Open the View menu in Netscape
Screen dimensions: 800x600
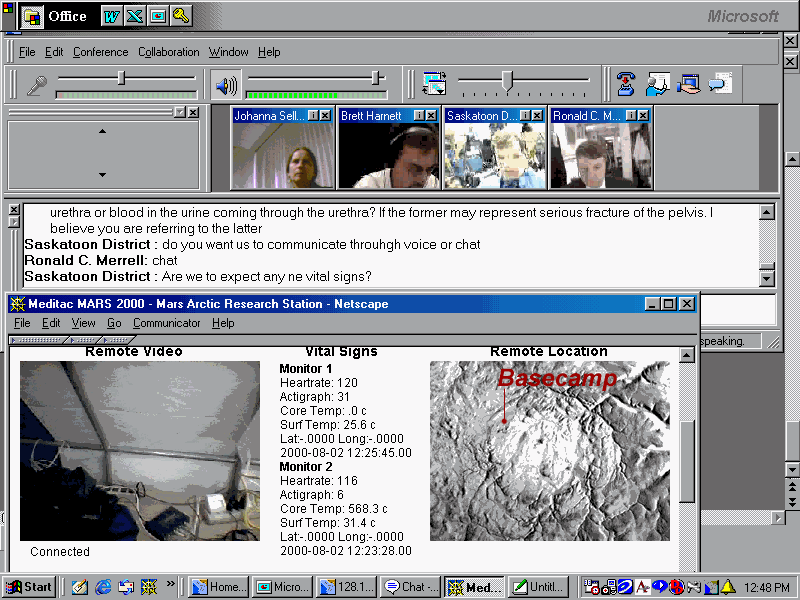click(83, 323)
